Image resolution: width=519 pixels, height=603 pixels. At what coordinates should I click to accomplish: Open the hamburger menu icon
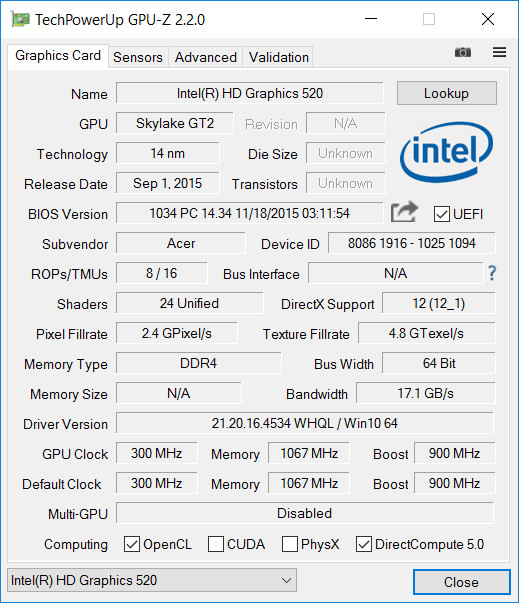[499, 52]
